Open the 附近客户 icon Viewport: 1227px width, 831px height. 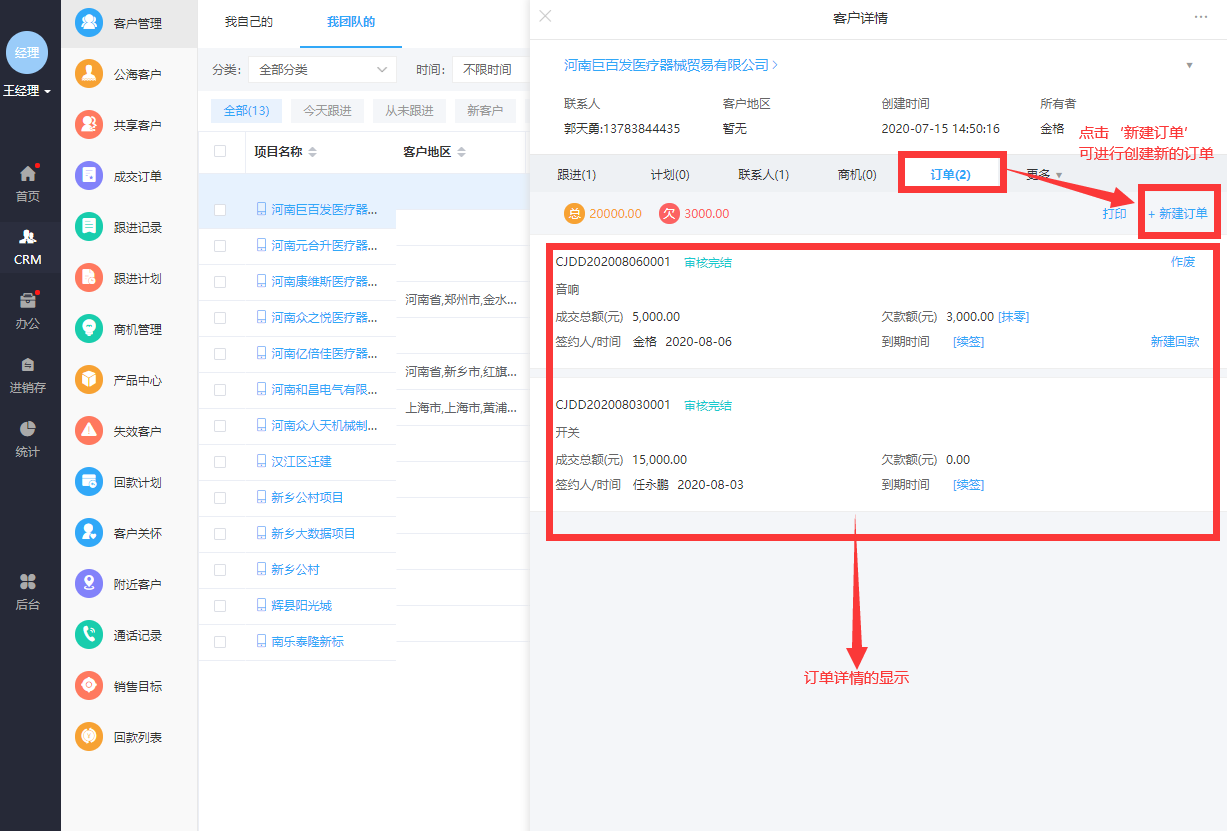pos(89,584)
